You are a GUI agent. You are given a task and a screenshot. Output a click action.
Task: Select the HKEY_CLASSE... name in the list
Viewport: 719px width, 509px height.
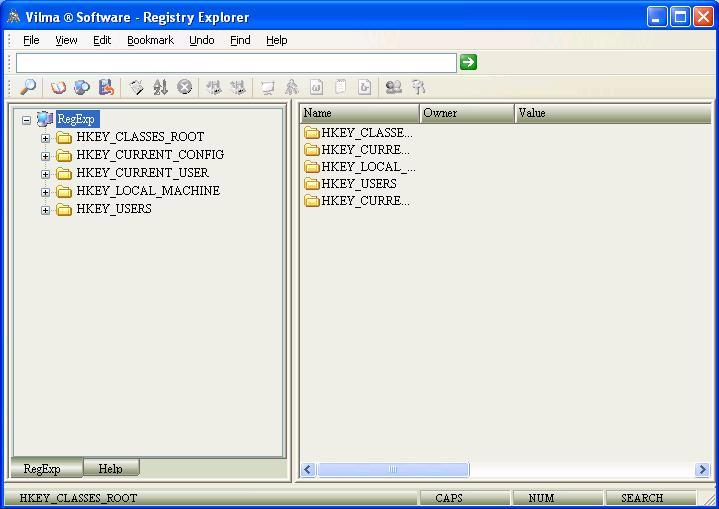[367, 133]
